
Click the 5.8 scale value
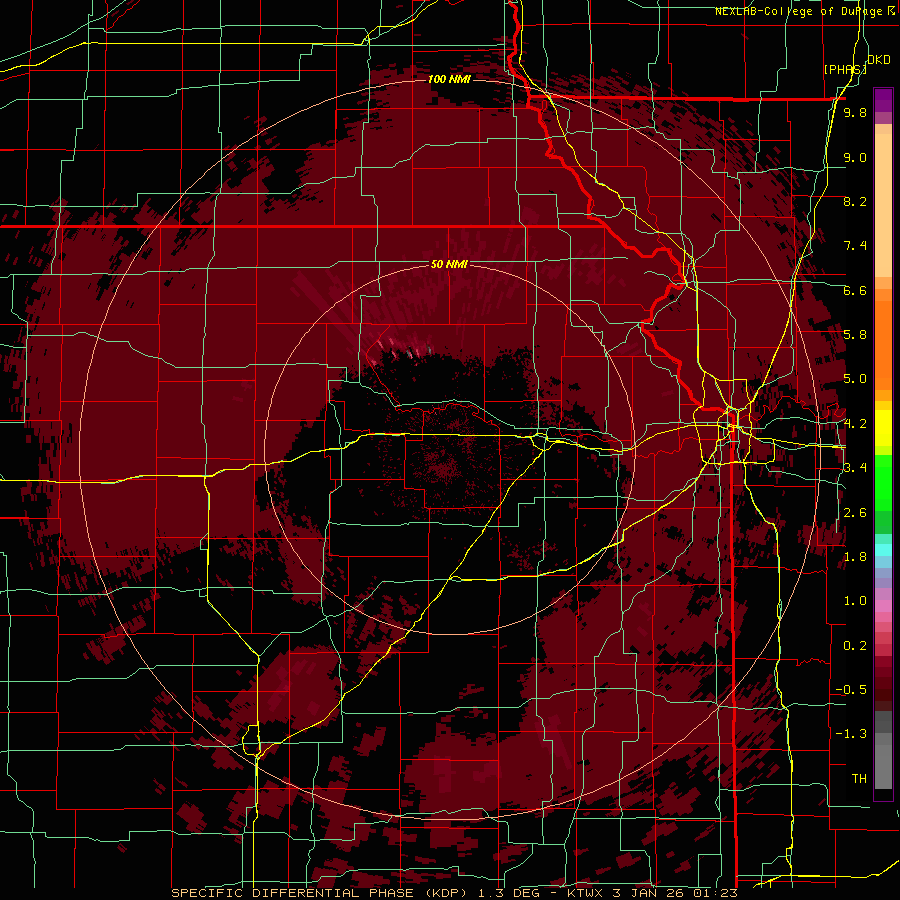coord(855,335)
